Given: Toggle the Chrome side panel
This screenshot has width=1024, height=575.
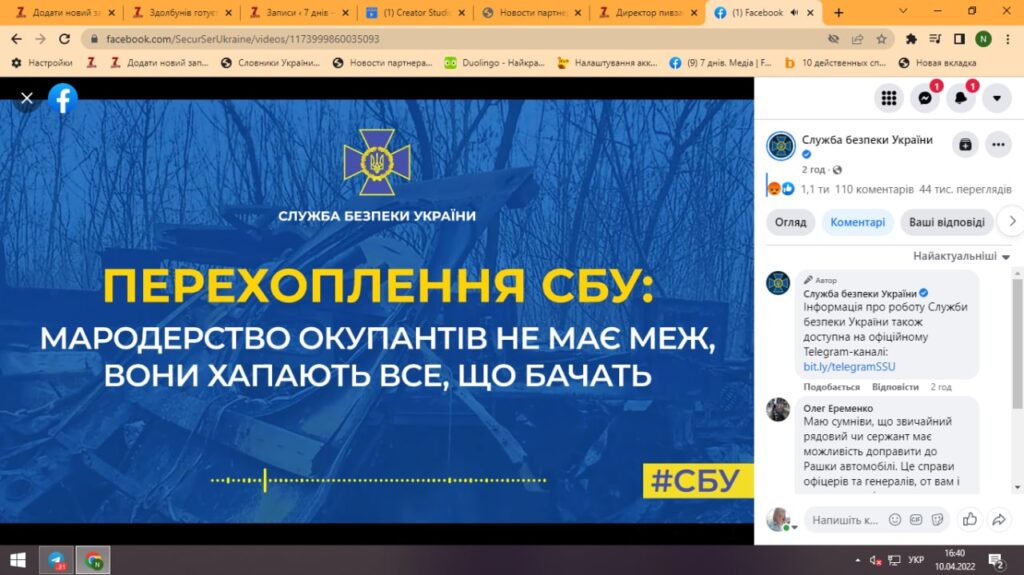Looking at the screenshot, I should 959,39.
